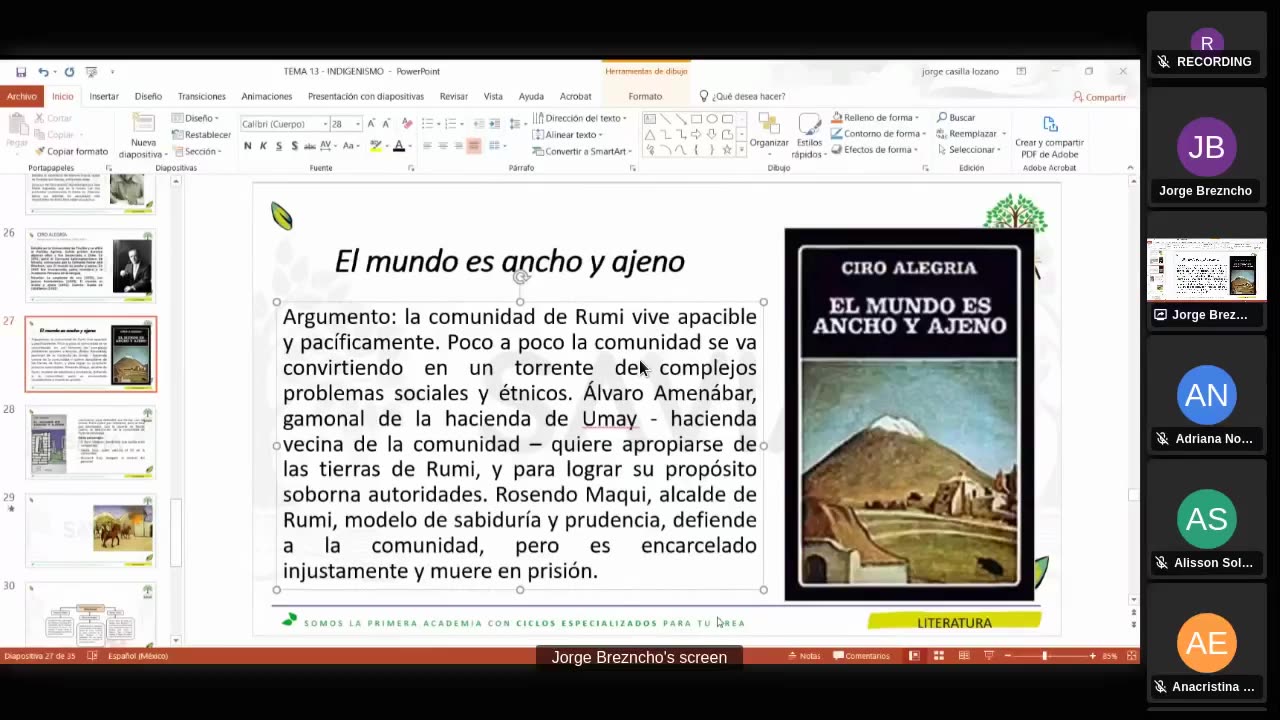The image size is (1280, 720).
Task: Select the star shape in shapes gallery
Action: click(x=727, y=149)
